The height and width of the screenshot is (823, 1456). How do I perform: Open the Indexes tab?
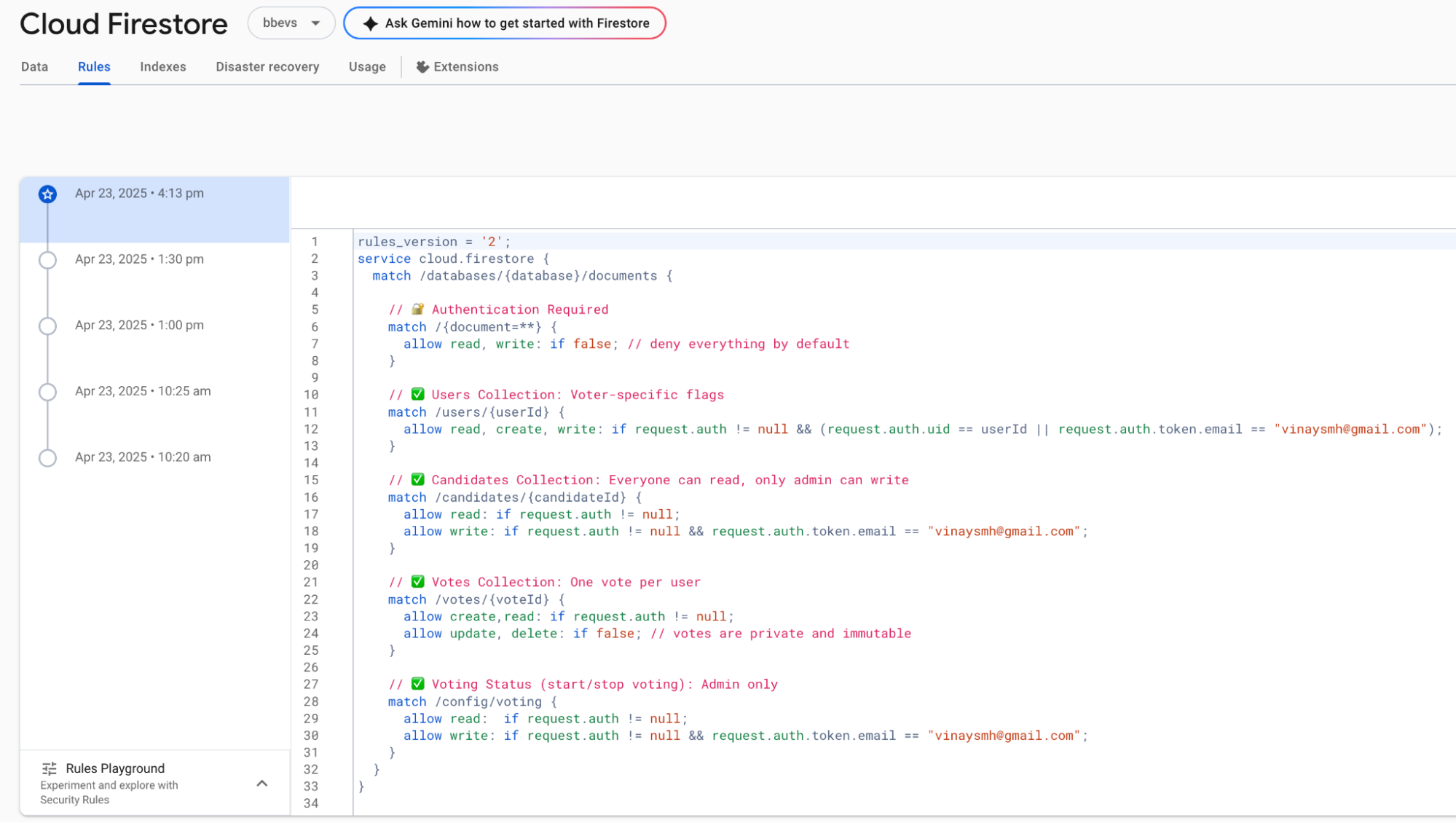pos(162,67)
